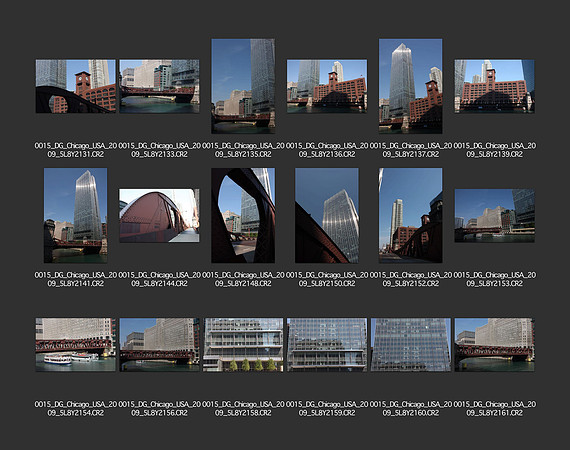Click filename label ending SL8Y2131.CR2
This screenshot has width=570, height=450.
[x=76, y=150]
